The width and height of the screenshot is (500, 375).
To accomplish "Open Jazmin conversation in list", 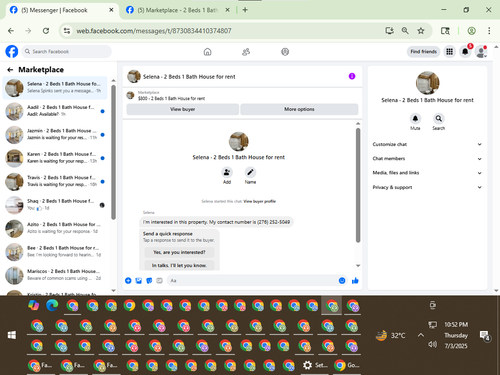I will coord(55,135).
